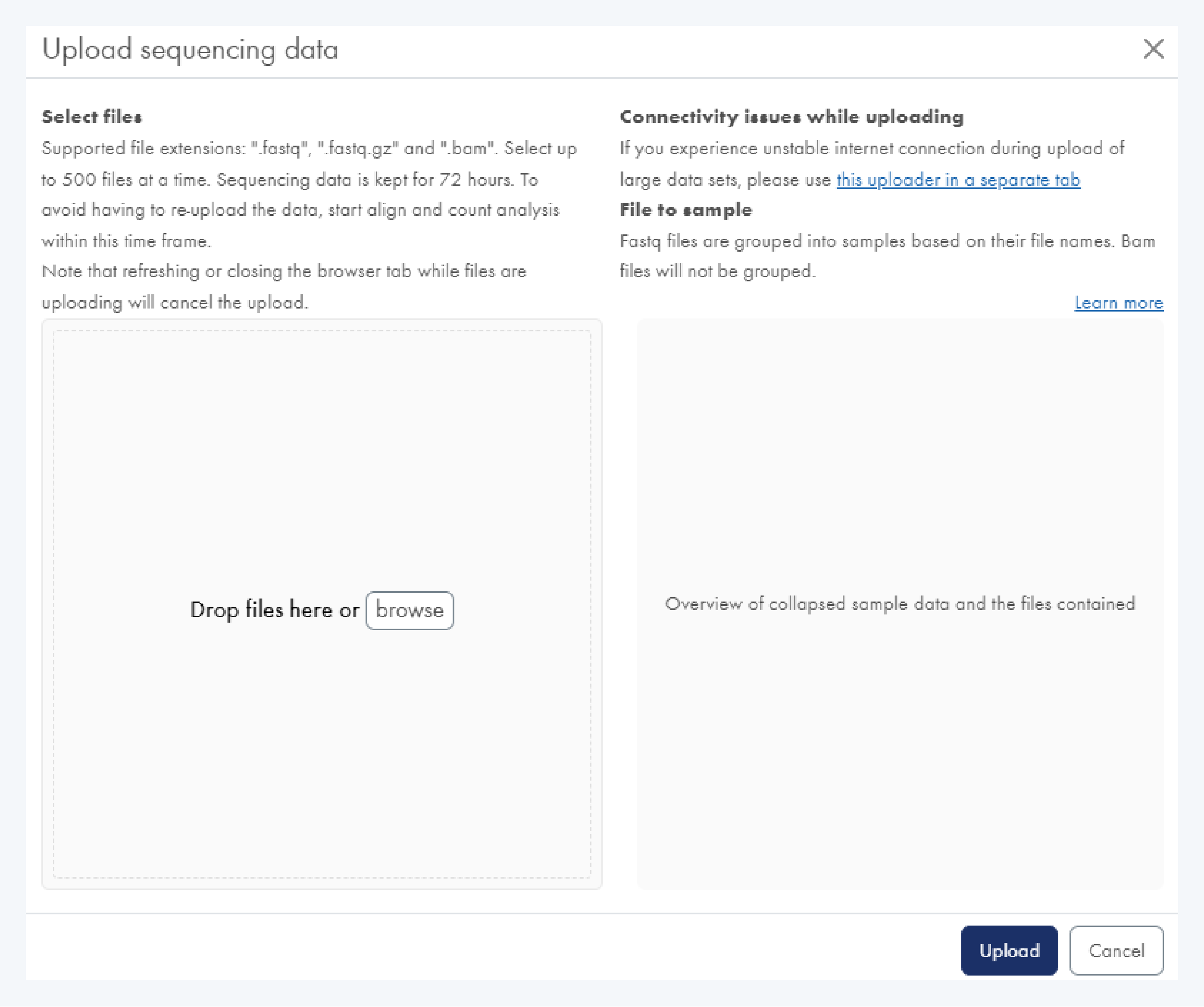Click the note about refreshing browser tab
The width and height of the screenshot is (1204, 1007).
point(284,271)
